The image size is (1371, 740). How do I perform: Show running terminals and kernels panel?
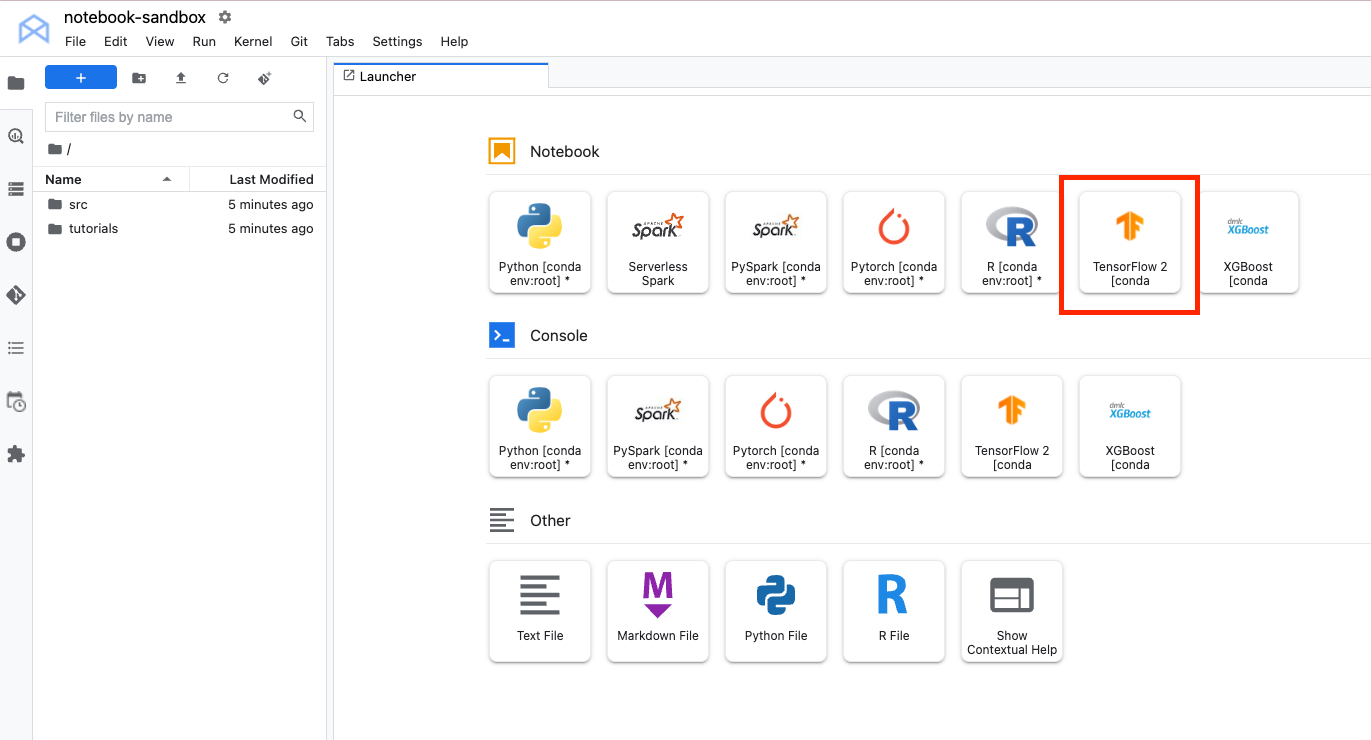pos(16,242)
